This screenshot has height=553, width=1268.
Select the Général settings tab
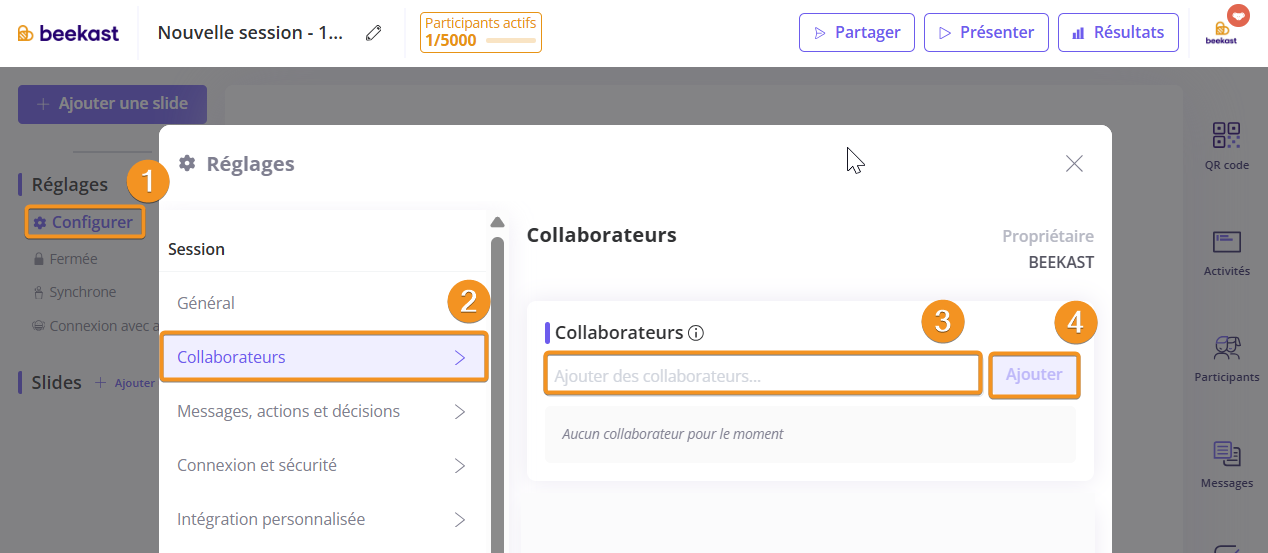(x=322, y=303)
